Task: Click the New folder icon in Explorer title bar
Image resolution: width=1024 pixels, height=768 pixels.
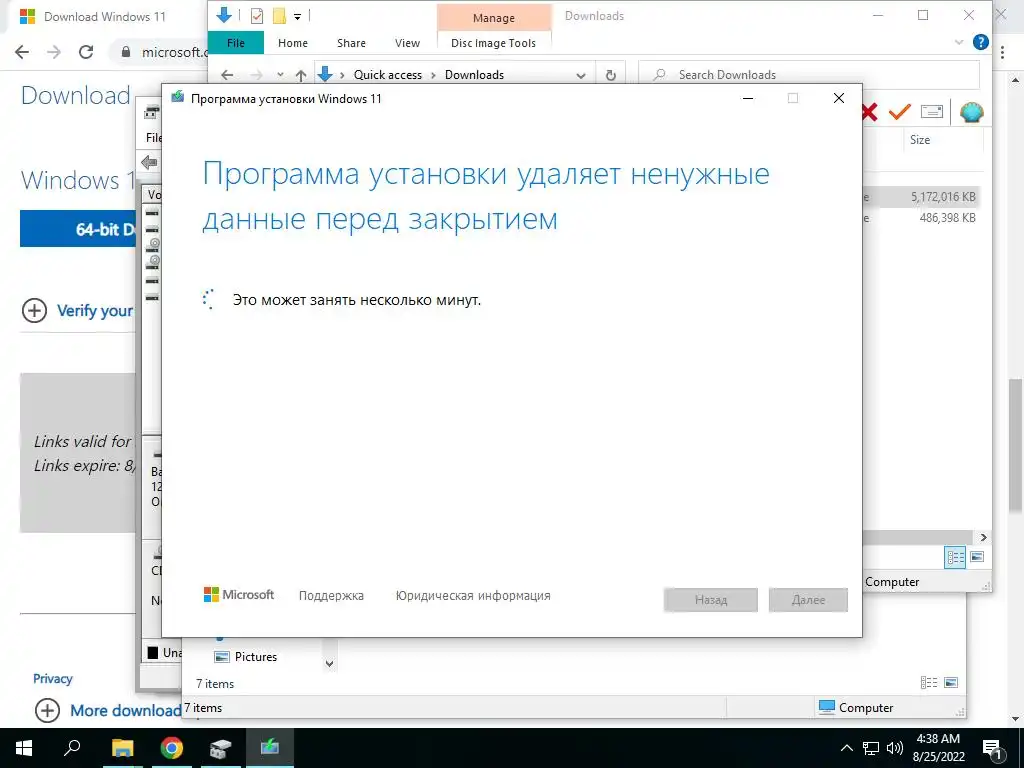Action: pos(279,16)
